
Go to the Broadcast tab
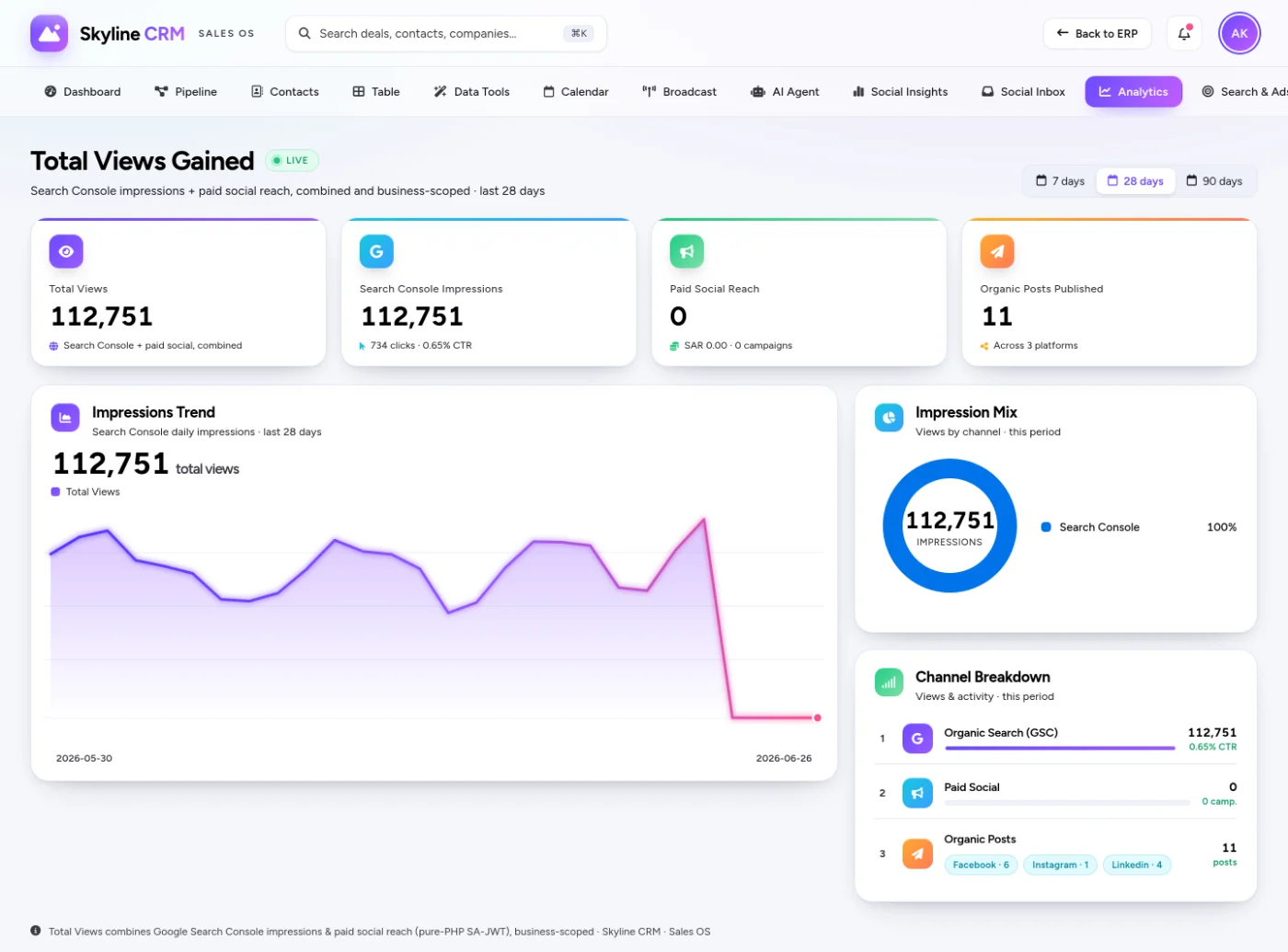pos(680,92)
